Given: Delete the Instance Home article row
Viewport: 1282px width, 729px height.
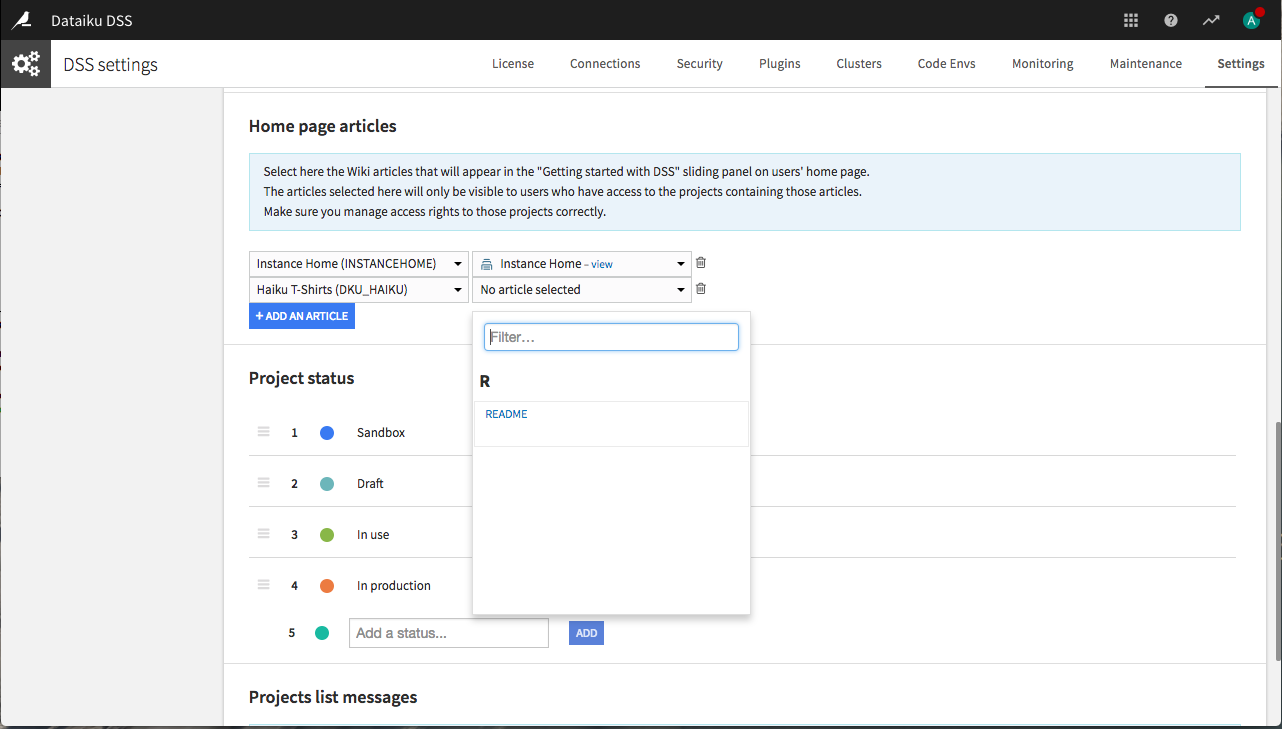Looking at the screenshot, I should pos(701,263).
